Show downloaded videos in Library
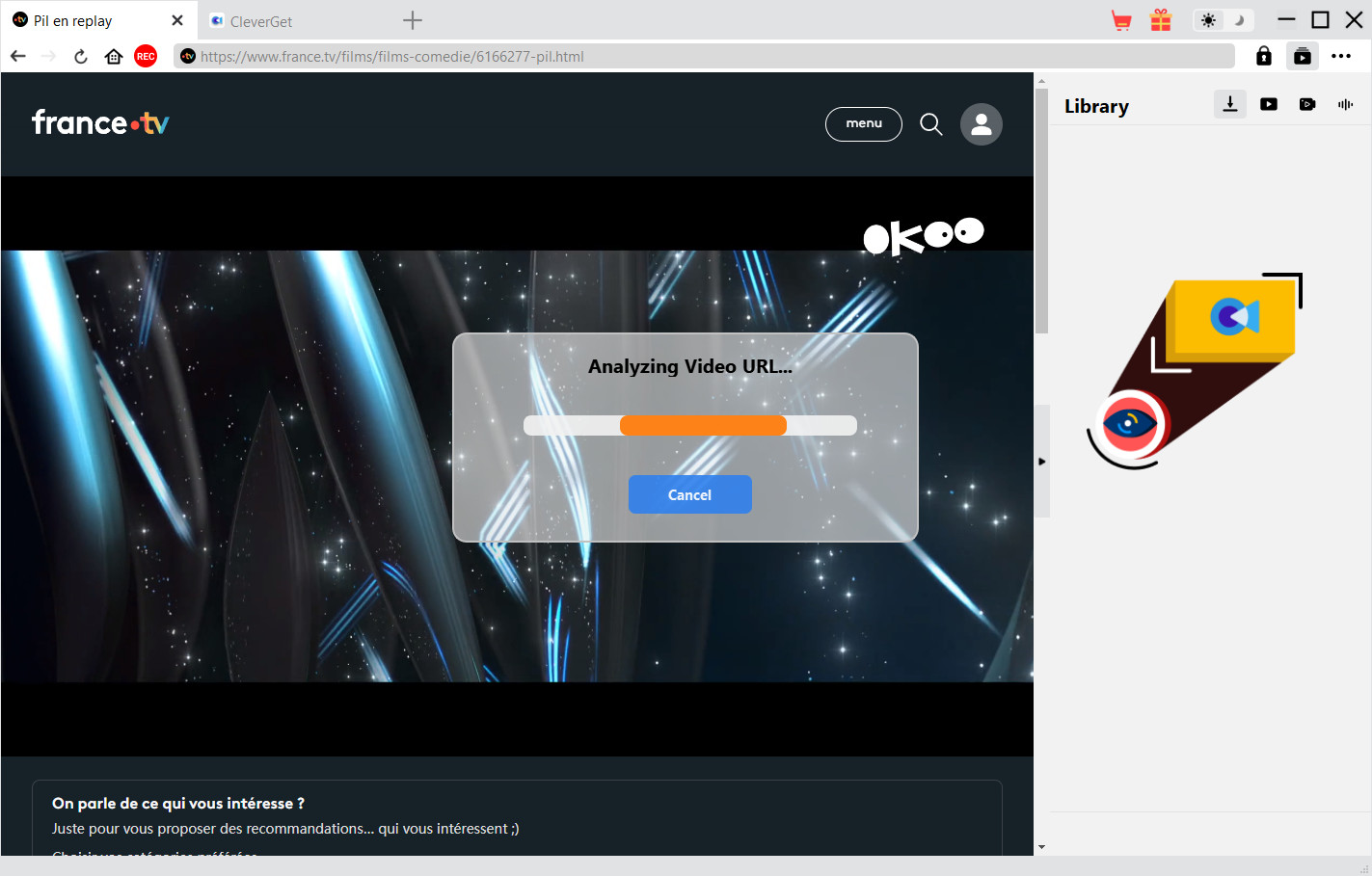 (x=1269, y=104)
